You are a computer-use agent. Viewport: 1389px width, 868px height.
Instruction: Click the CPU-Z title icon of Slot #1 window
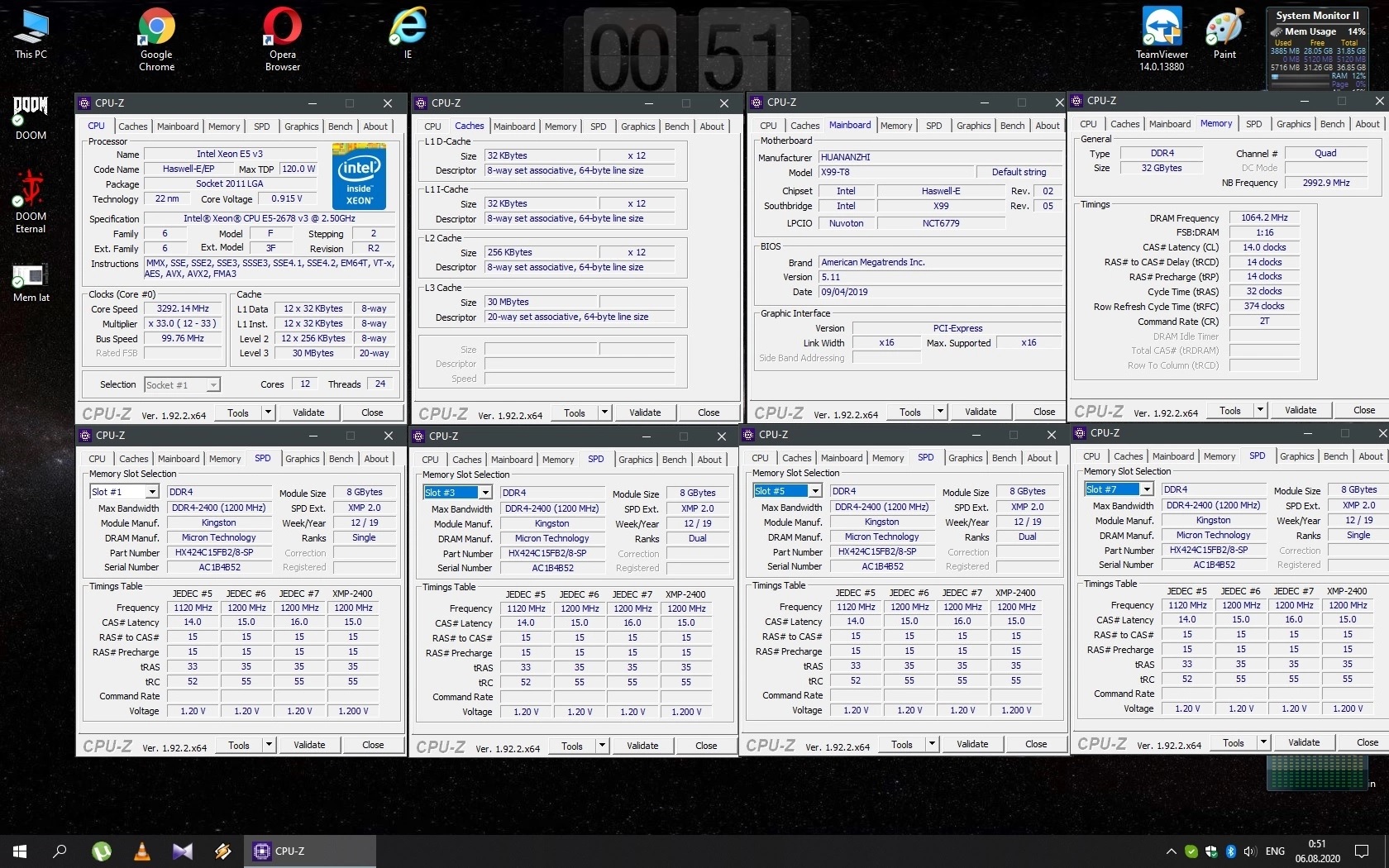(84, 436)
